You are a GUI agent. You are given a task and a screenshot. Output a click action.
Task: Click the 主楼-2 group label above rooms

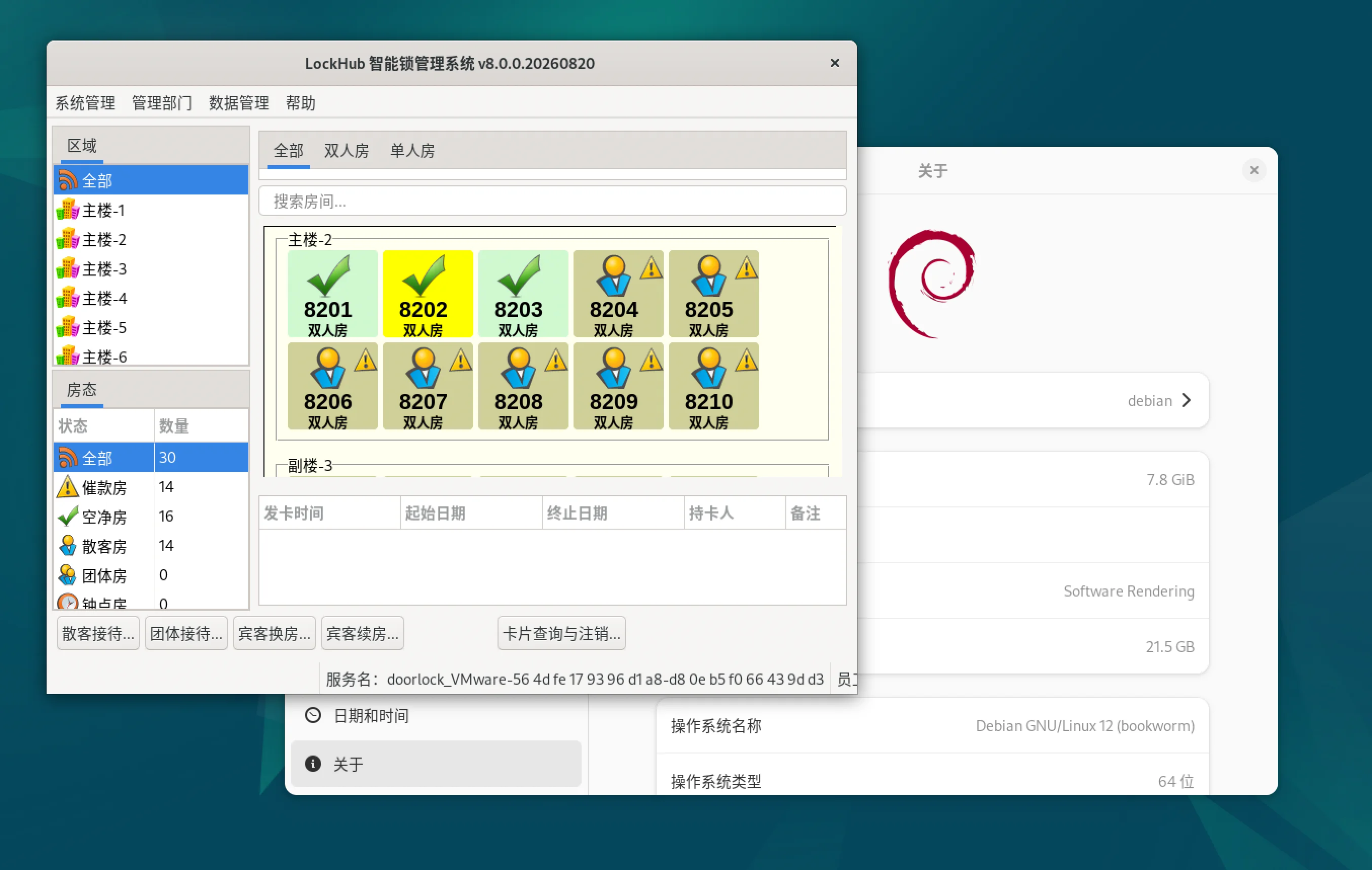click(310, 240)
